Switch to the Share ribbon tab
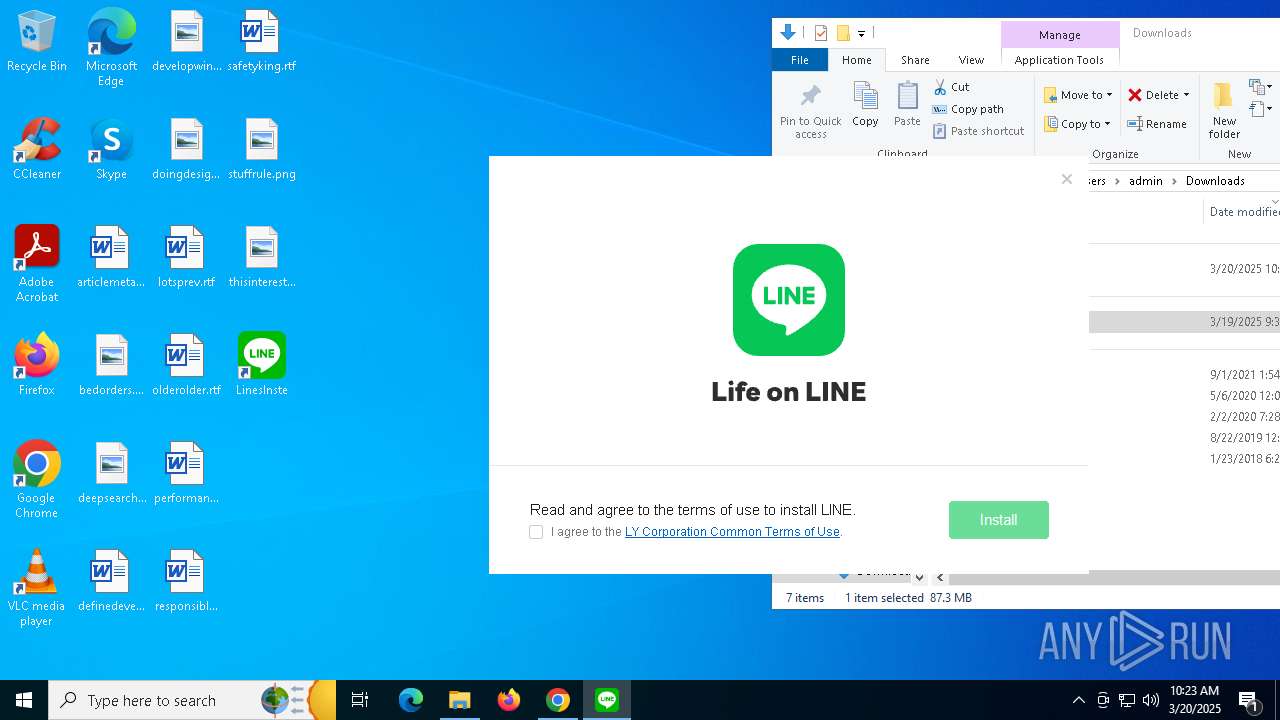 coord(915,60)
